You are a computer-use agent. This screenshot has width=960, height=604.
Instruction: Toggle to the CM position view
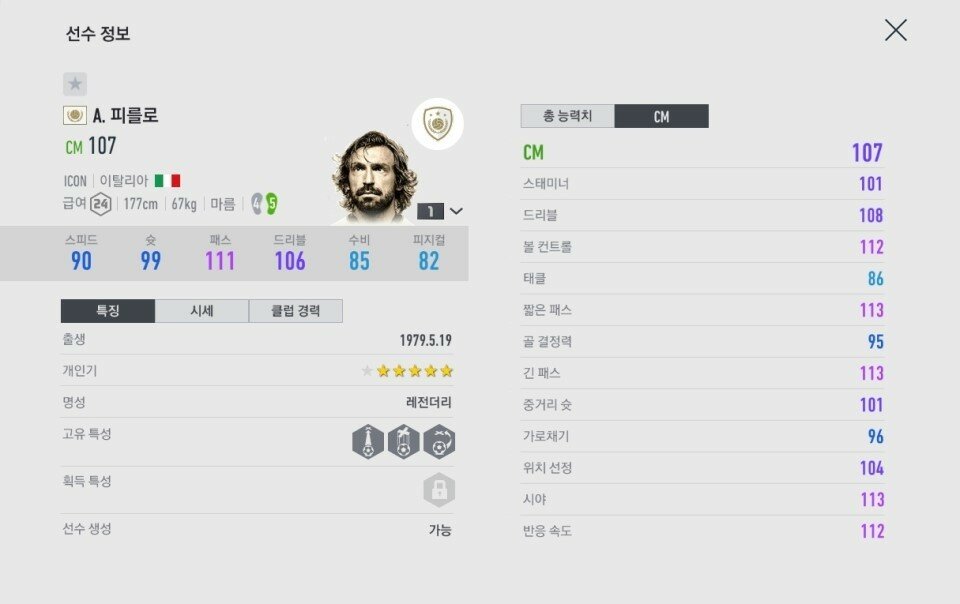661,116
